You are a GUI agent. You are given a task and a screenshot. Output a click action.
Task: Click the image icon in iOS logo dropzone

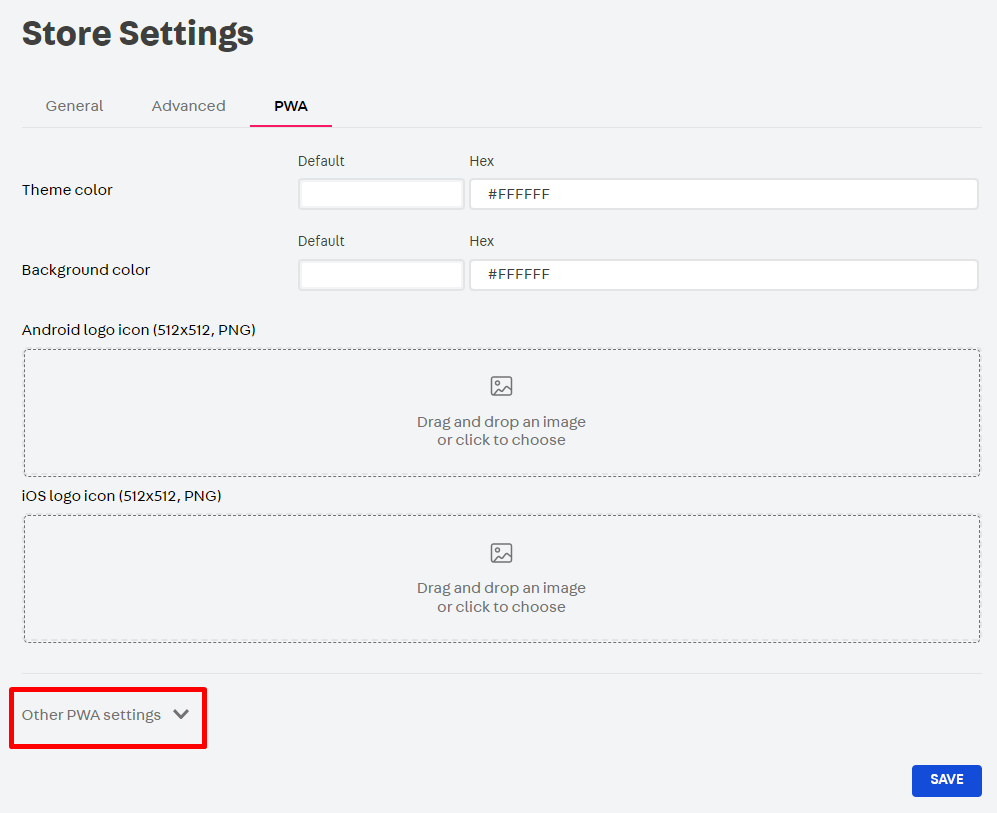(x=501, y=553)
